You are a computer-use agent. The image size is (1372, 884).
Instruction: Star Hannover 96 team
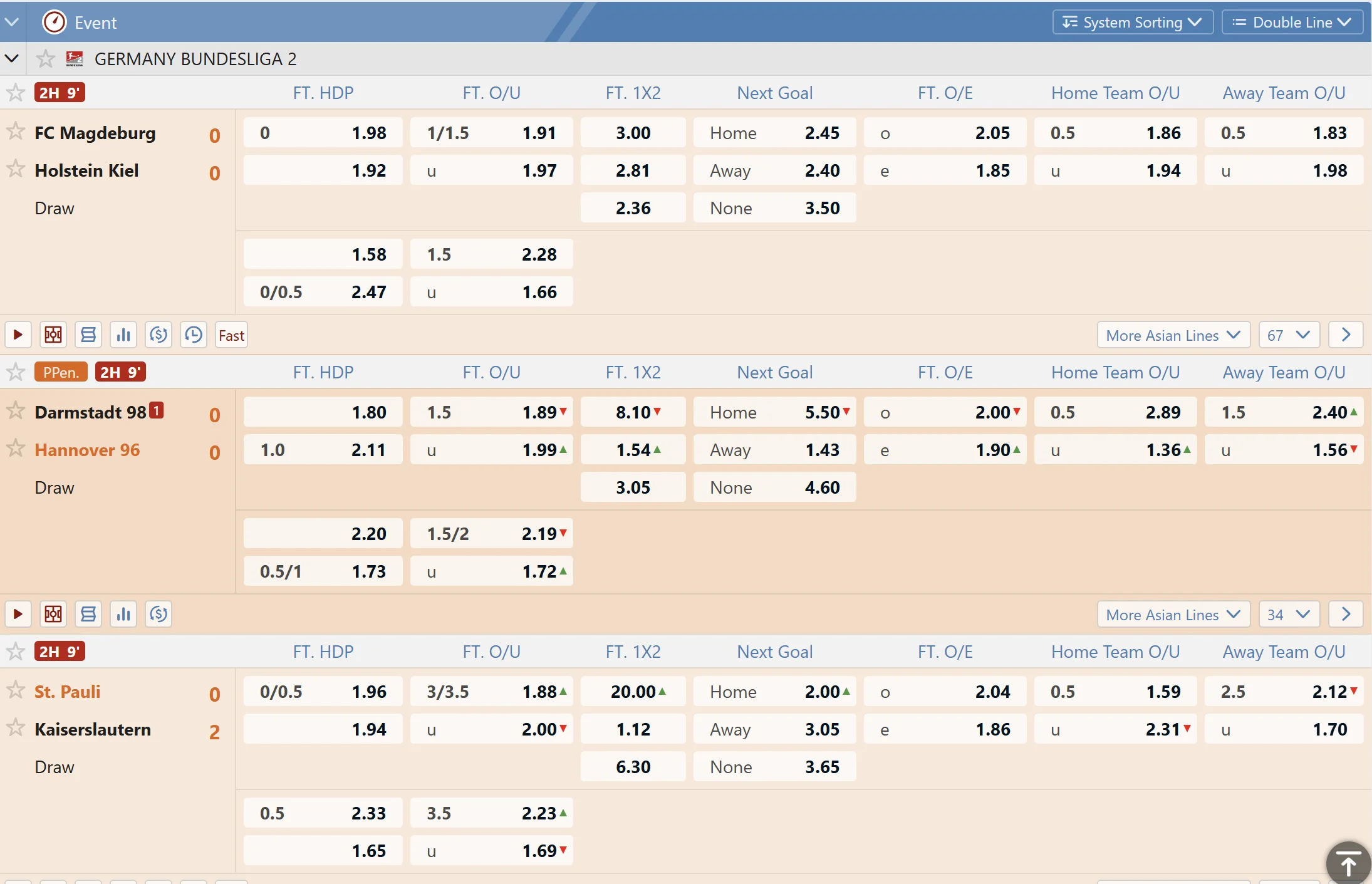point(16,449)
